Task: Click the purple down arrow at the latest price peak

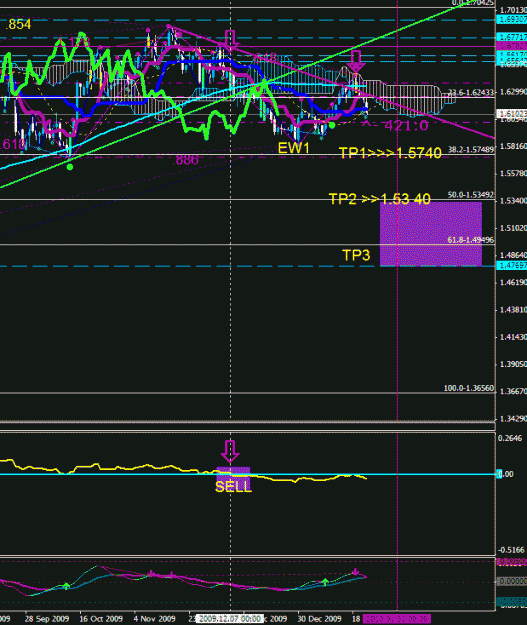Action: click(x=356, y=61)
